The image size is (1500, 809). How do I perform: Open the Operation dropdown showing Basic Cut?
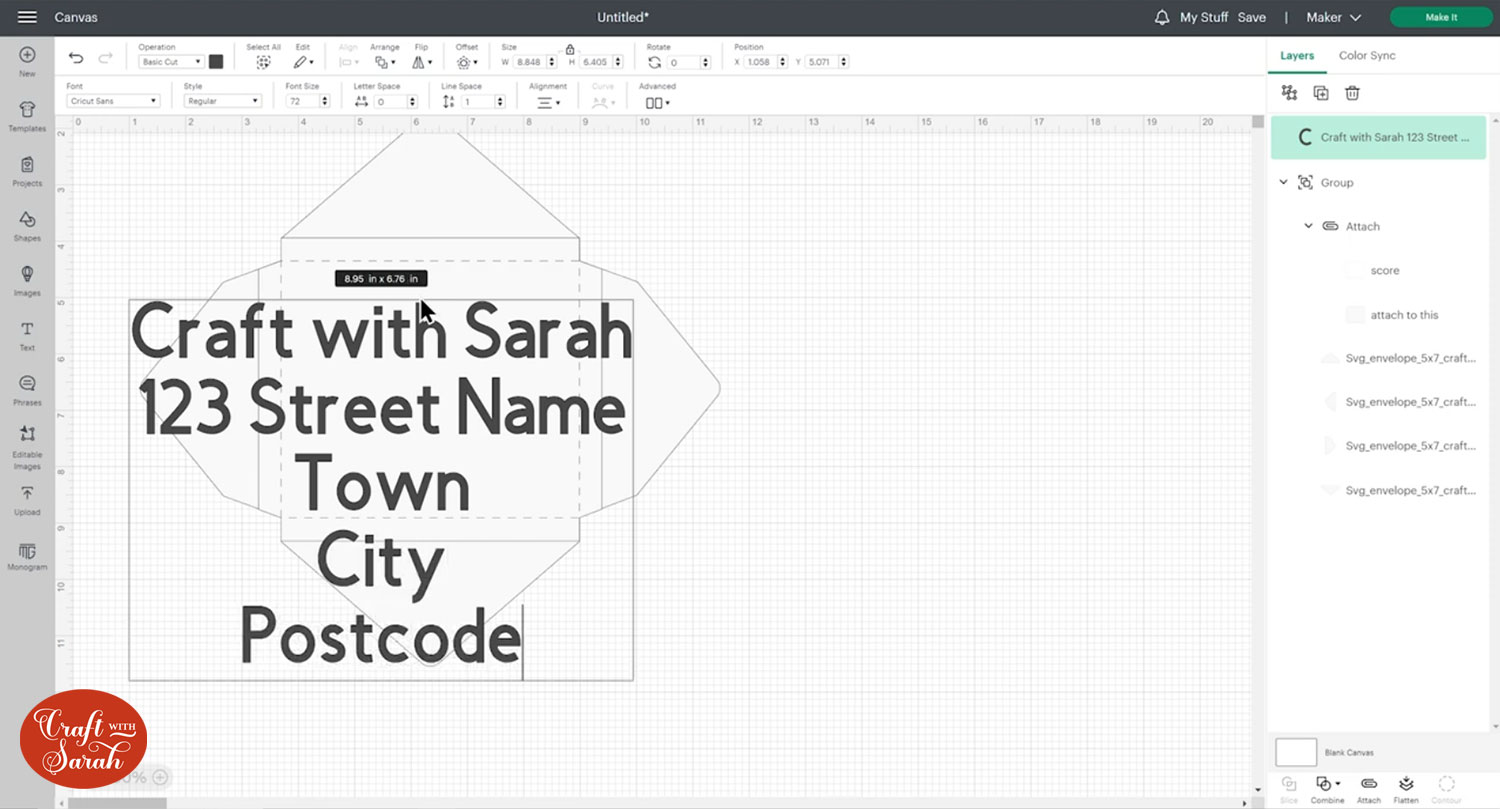click(171, 62)
